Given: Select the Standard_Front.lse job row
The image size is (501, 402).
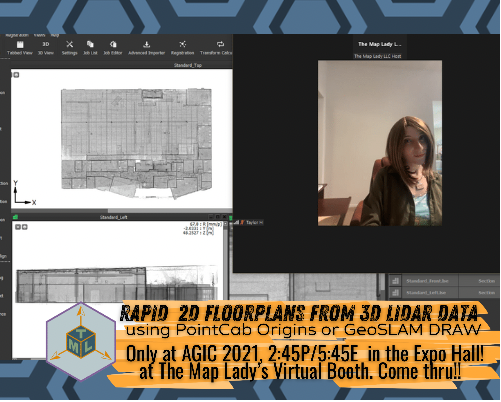Looking at the screenshot, I should click(443, 281).
